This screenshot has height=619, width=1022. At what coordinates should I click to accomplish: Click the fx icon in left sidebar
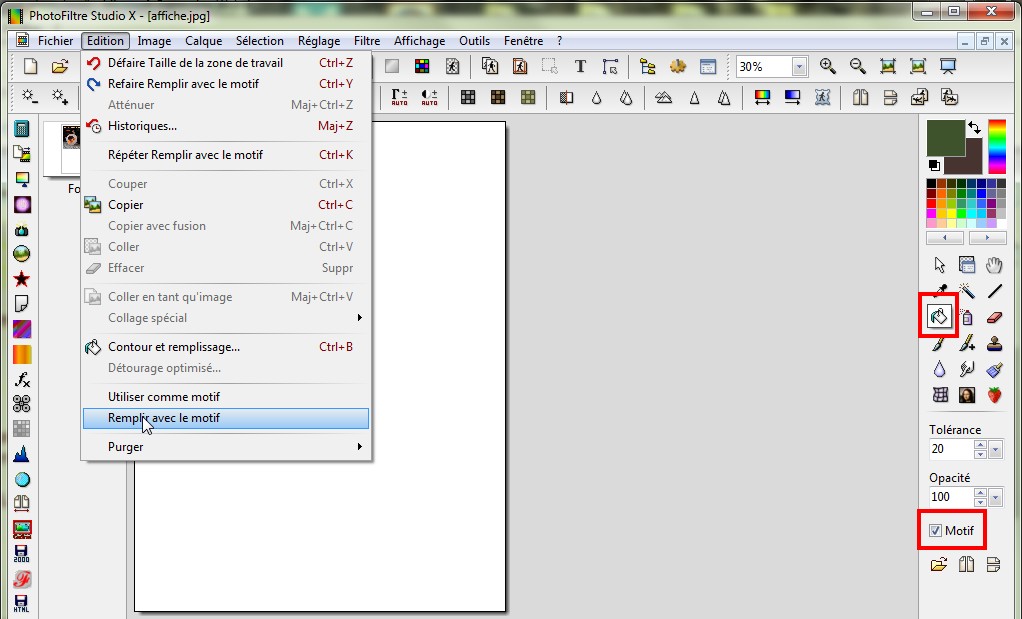click(x=22, y=379)
